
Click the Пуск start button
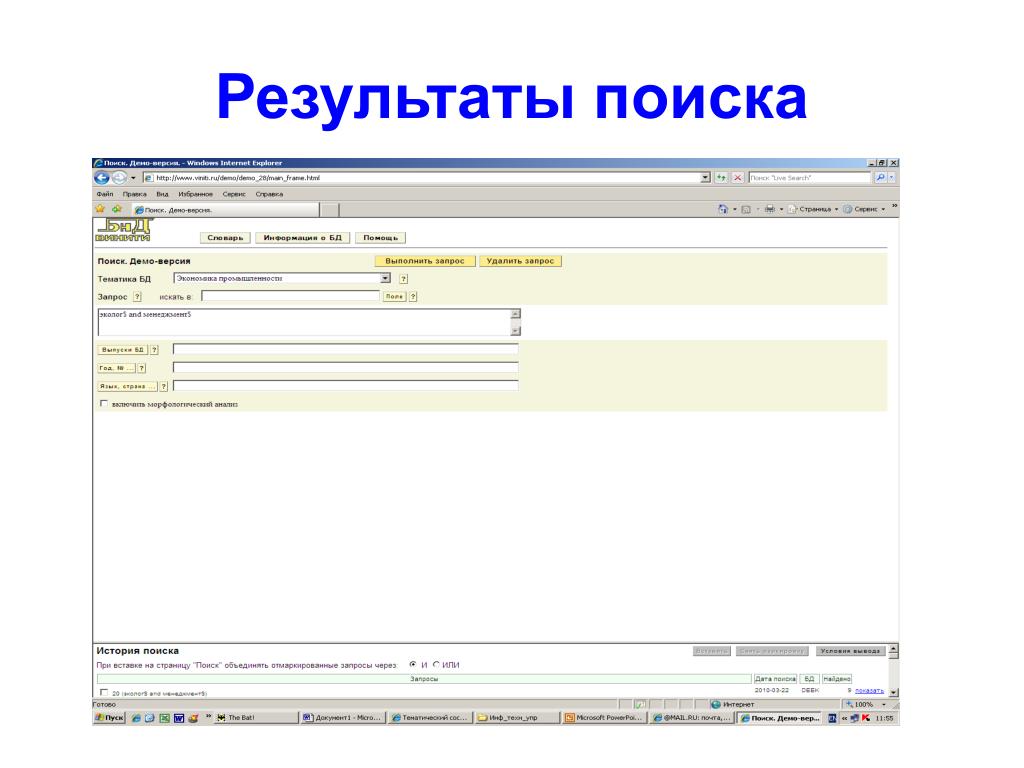[x=109, y=718]
